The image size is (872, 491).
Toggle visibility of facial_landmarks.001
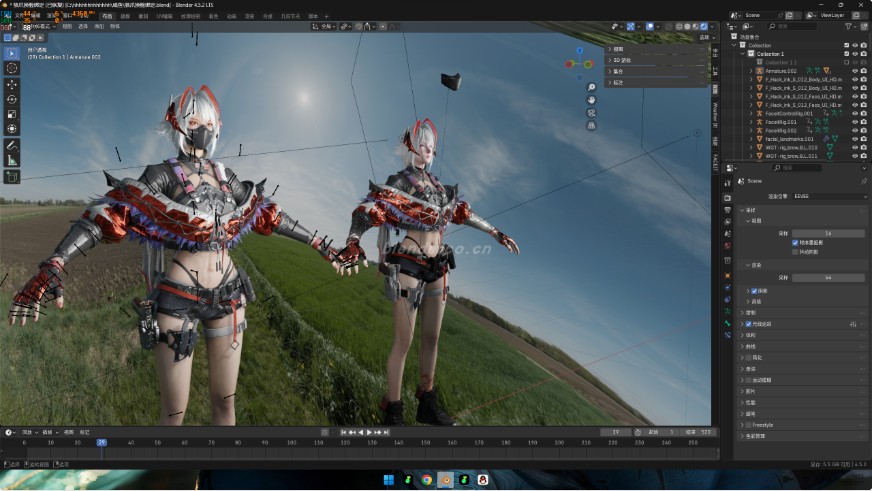coord(855,139)
